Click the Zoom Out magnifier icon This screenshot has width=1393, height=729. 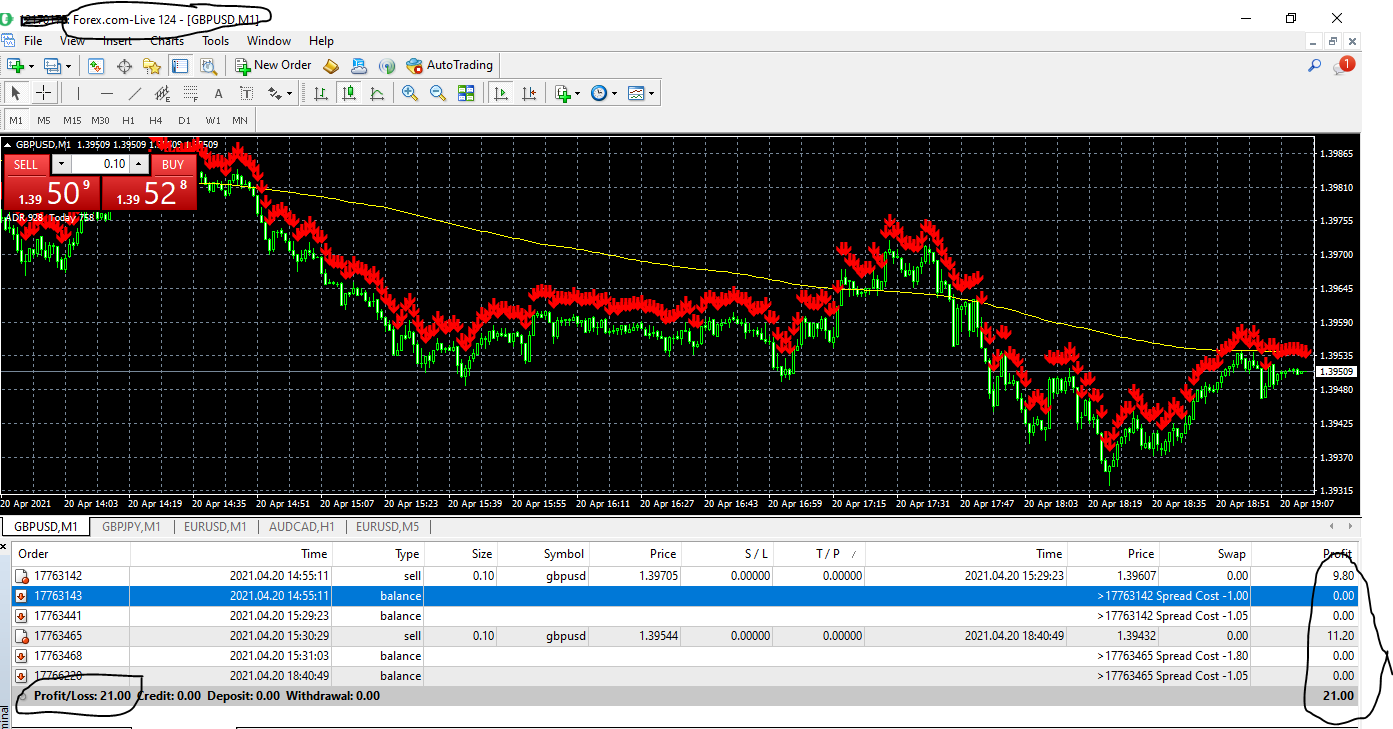point(438,93)
